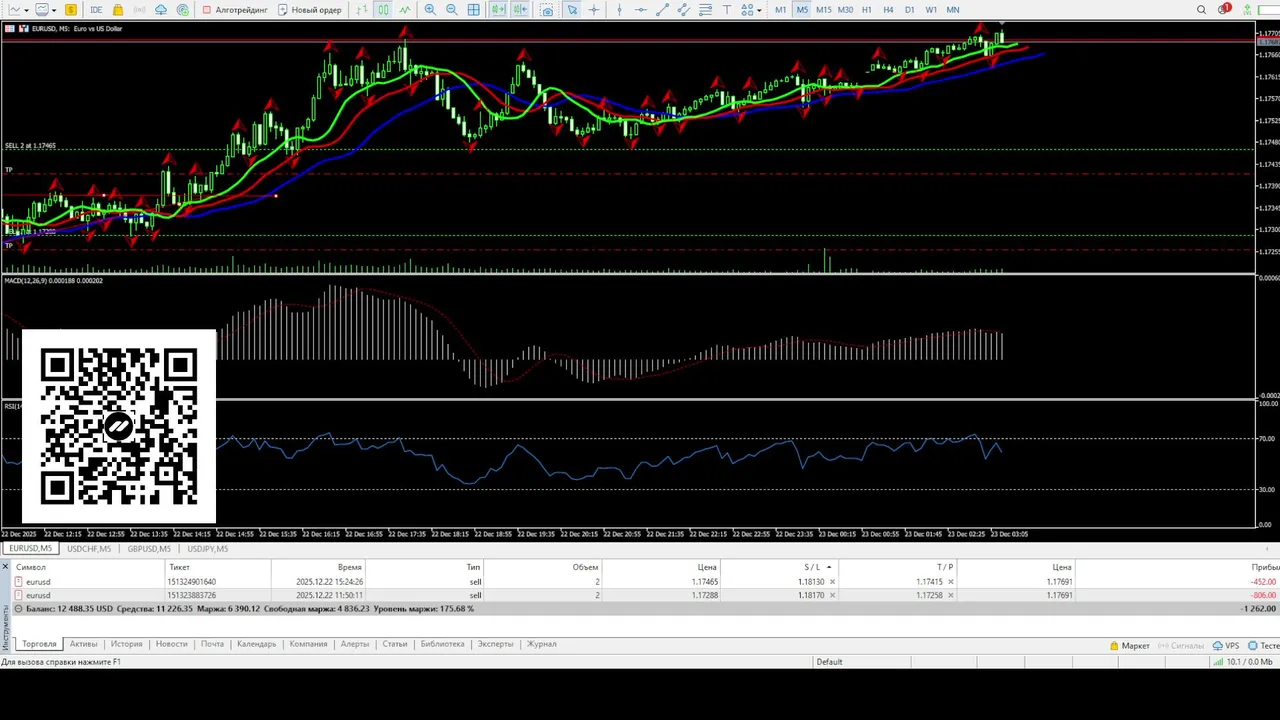
Task: Open the Signals broadcast icon in toolbar
Action: pos(140,10)
